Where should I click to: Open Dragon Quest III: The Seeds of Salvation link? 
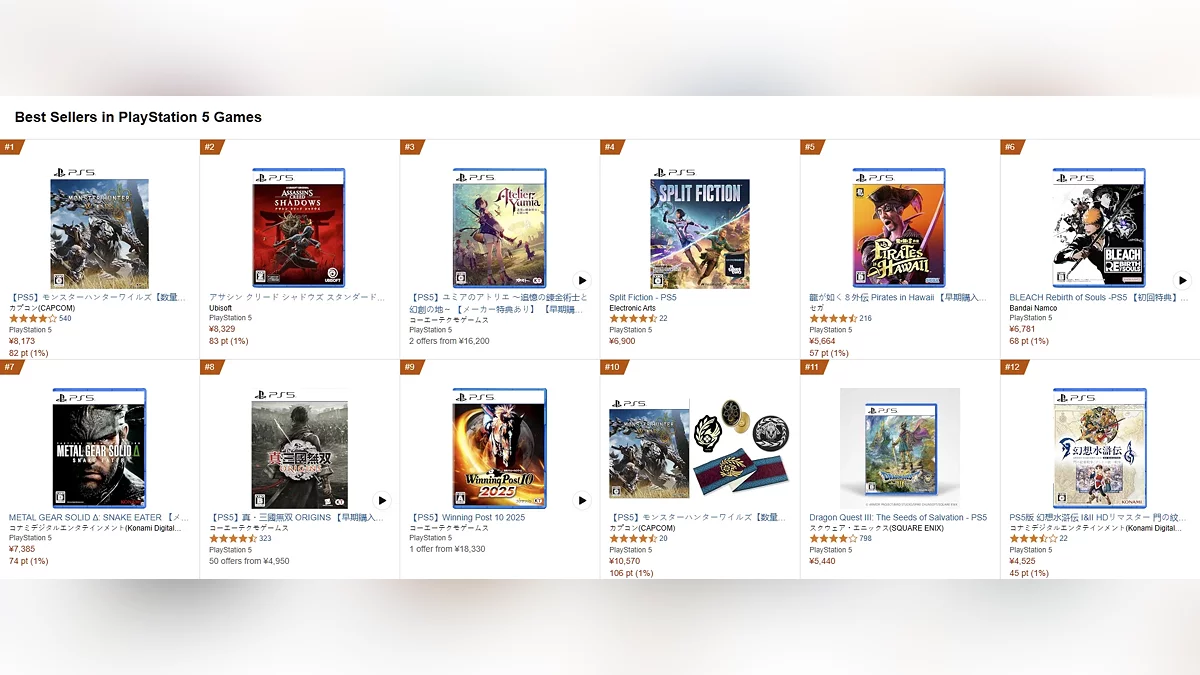coord(898,517)
